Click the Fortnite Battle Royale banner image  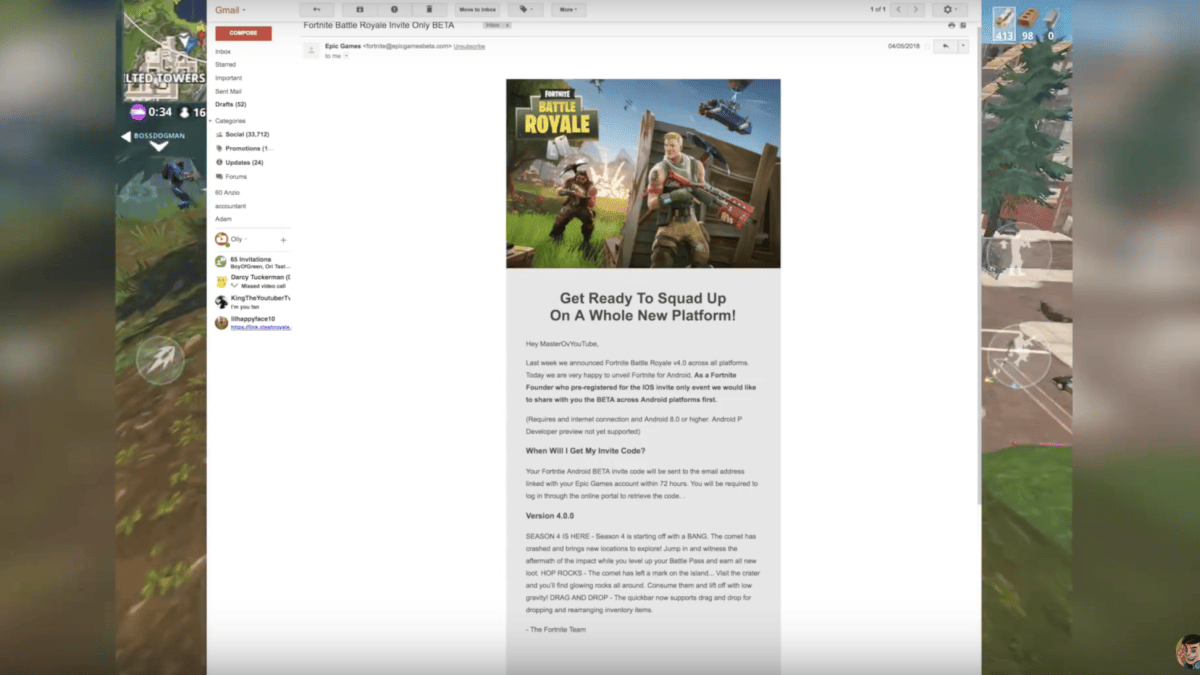(643, 174)
